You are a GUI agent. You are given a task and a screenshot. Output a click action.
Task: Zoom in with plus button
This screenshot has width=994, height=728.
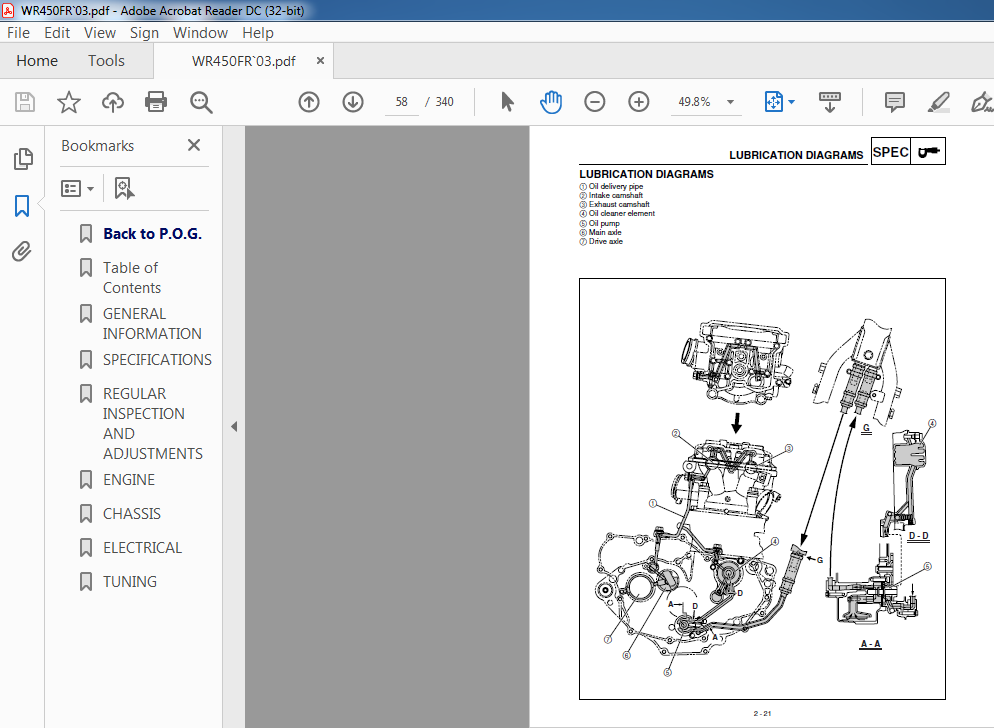pyautogui.click(x=638, y=102)
